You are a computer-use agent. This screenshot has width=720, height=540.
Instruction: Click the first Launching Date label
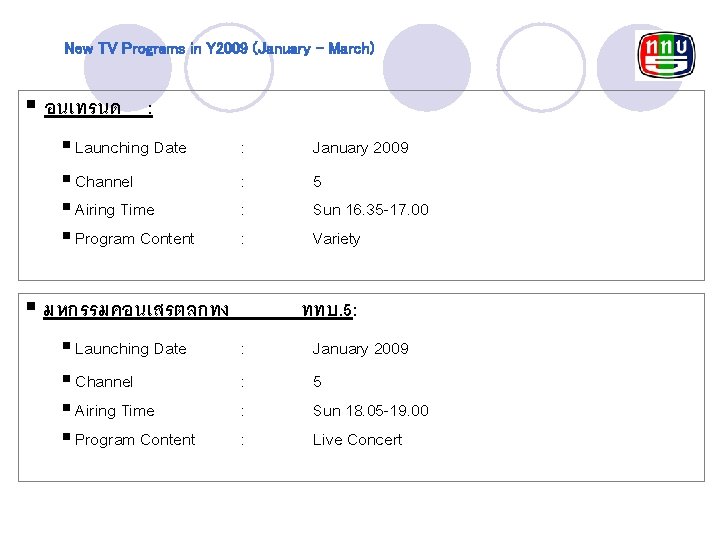tap(130, 148)
